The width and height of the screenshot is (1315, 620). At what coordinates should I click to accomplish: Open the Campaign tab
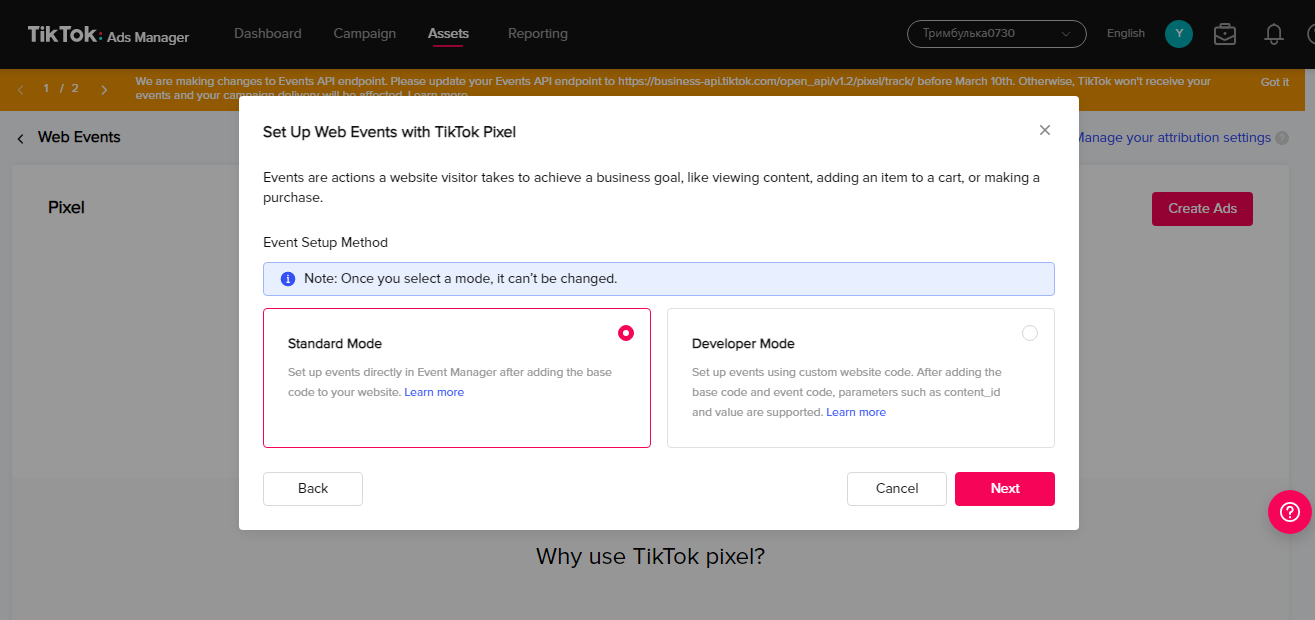(365, 34)
